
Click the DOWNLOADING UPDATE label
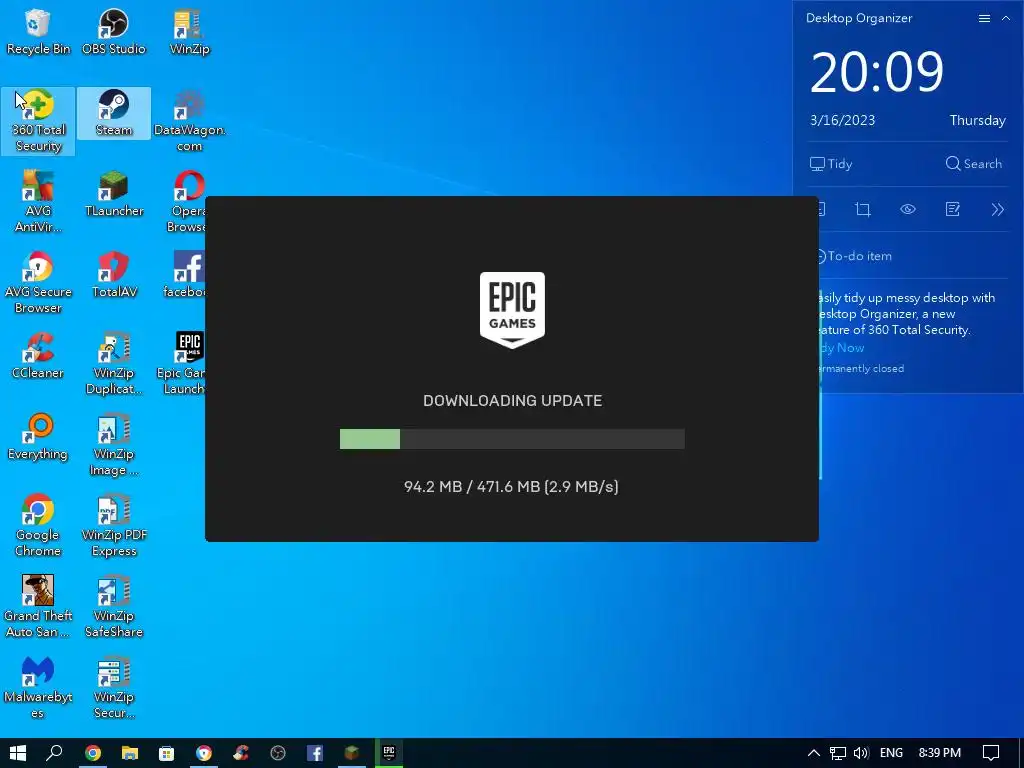512,400
